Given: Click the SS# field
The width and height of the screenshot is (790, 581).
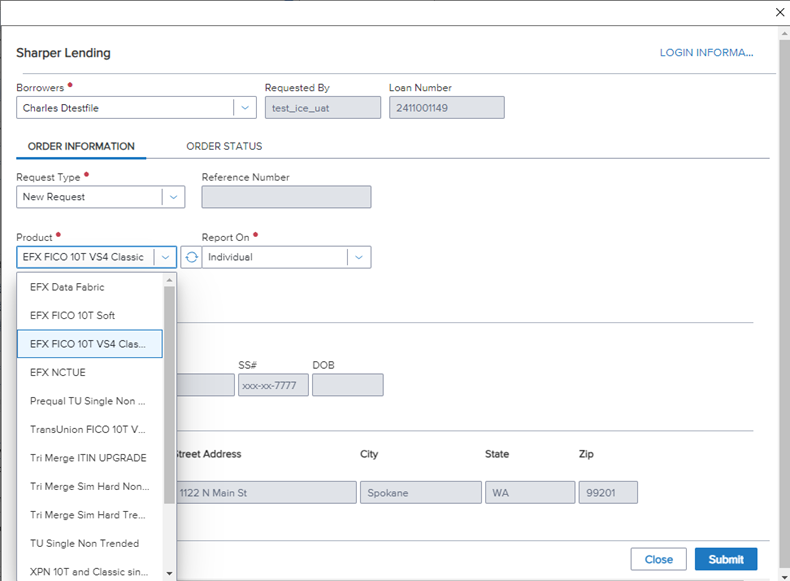Looking at the screenshot, I should pos(273,385).
